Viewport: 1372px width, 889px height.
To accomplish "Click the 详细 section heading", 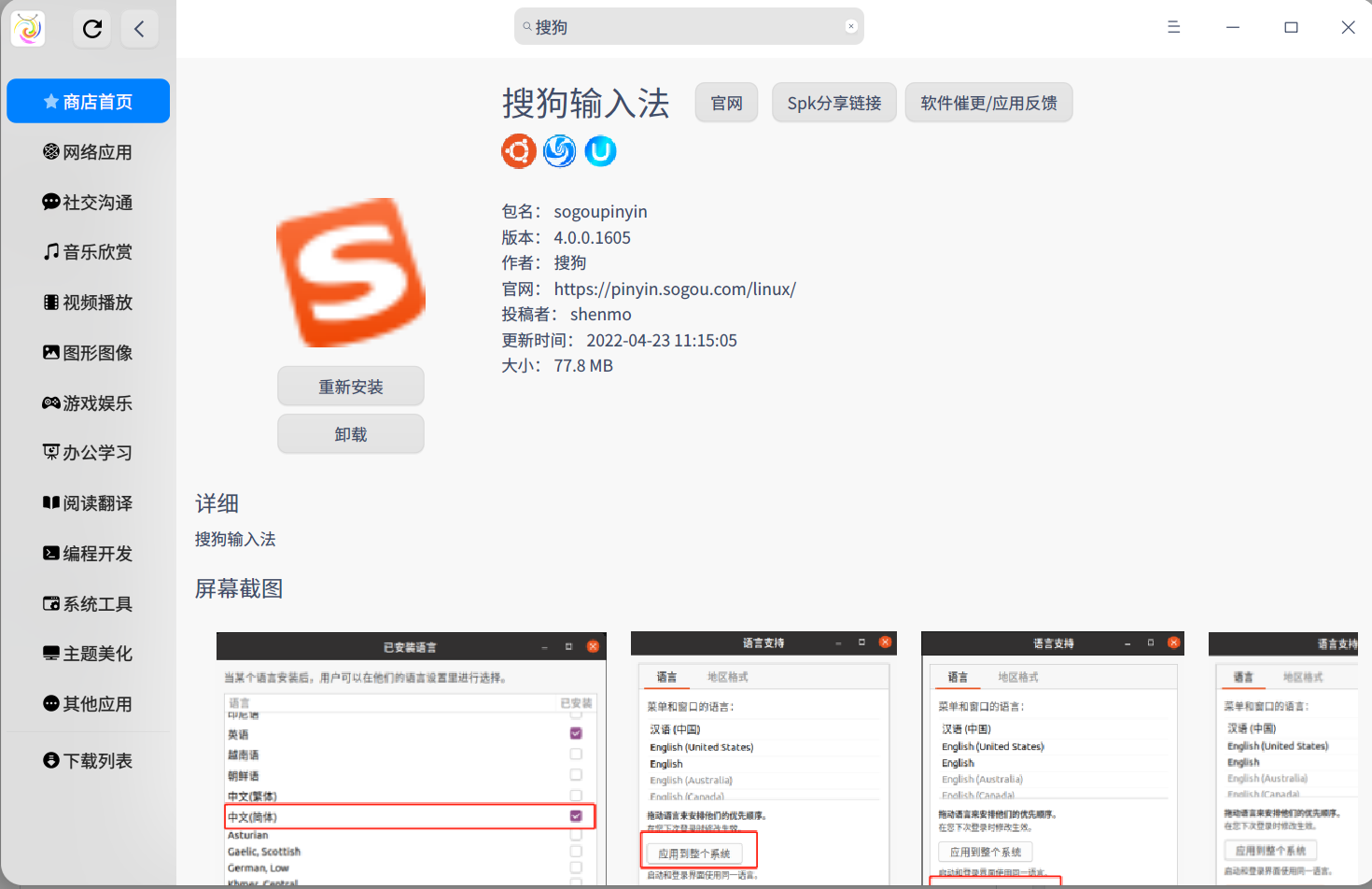I will [x=217, y=503].
